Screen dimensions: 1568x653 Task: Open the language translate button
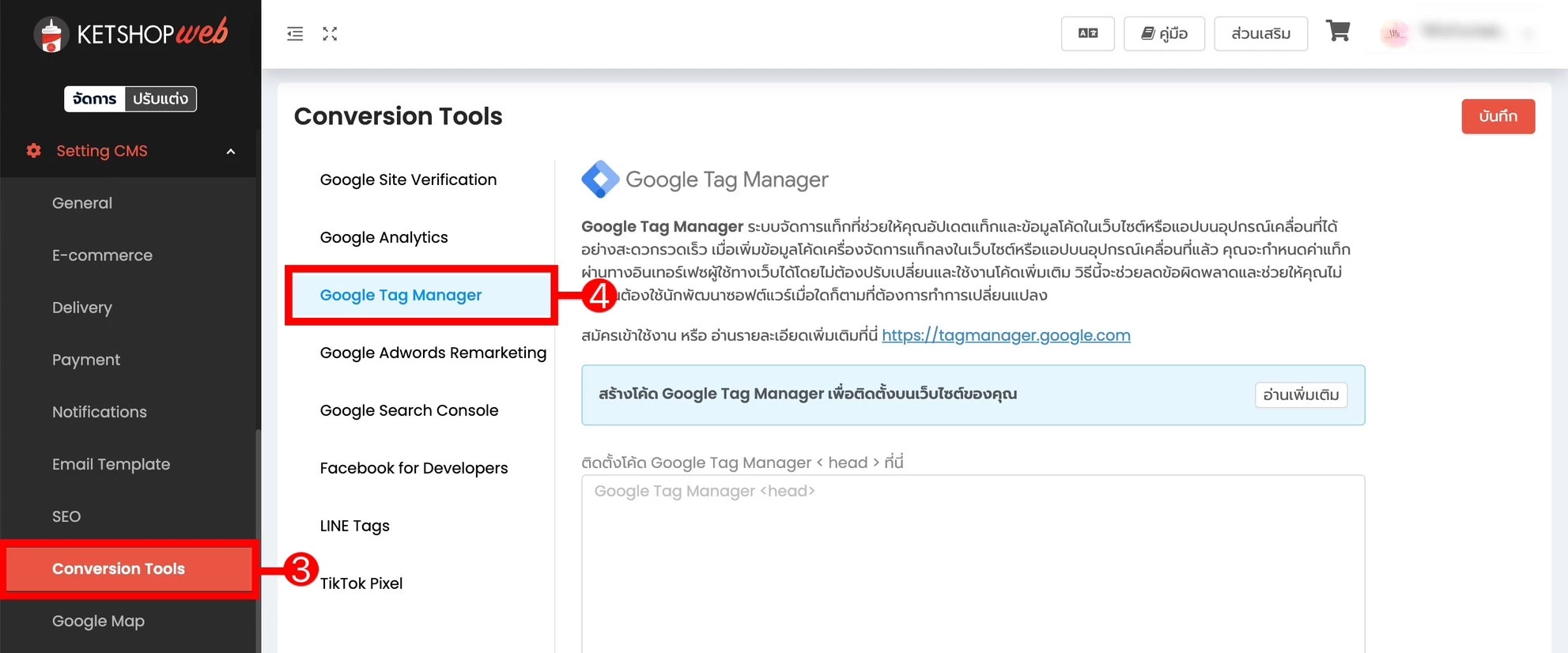point(1087,33)
